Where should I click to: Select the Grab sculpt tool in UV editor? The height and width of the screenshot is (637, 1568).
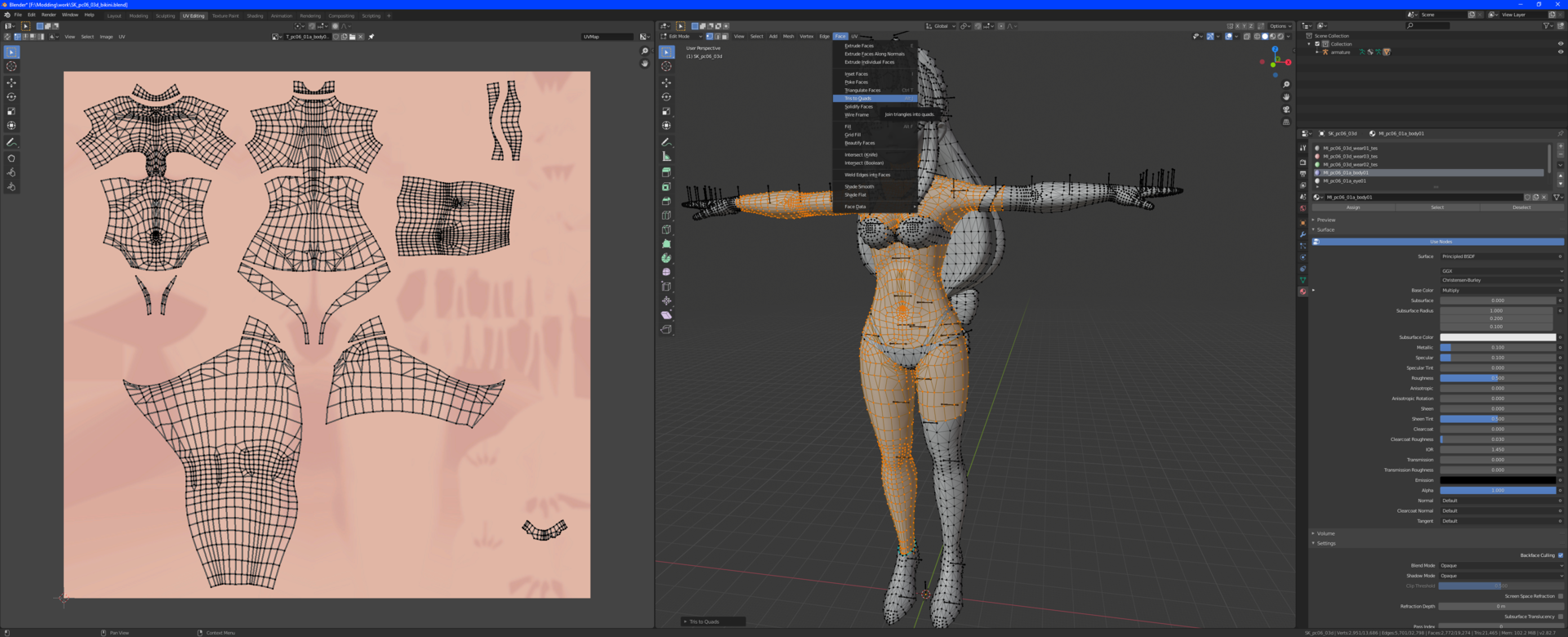coord(11,158)
